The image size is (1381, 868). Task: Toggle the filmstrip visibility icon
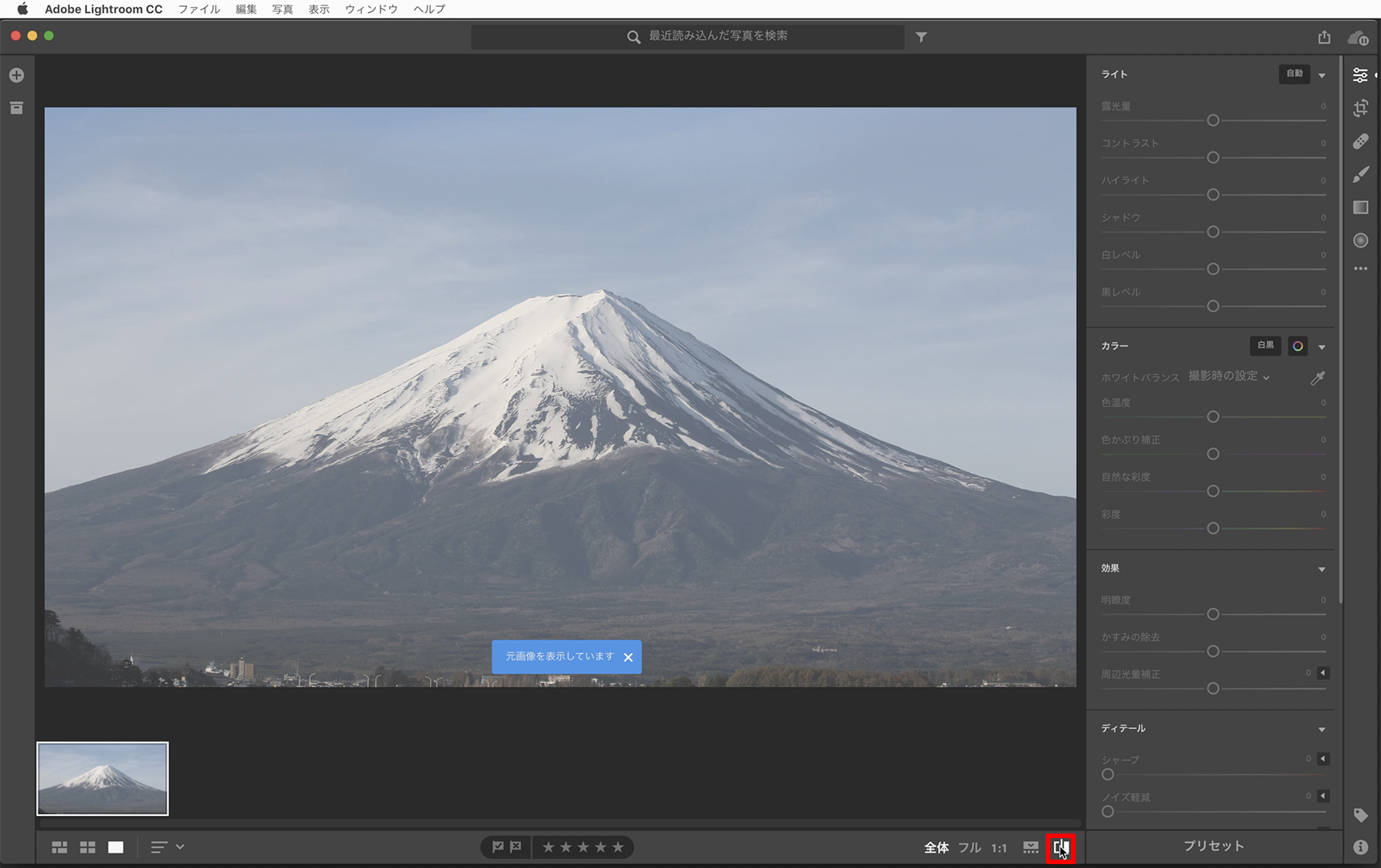click(x=1030, y=847)
